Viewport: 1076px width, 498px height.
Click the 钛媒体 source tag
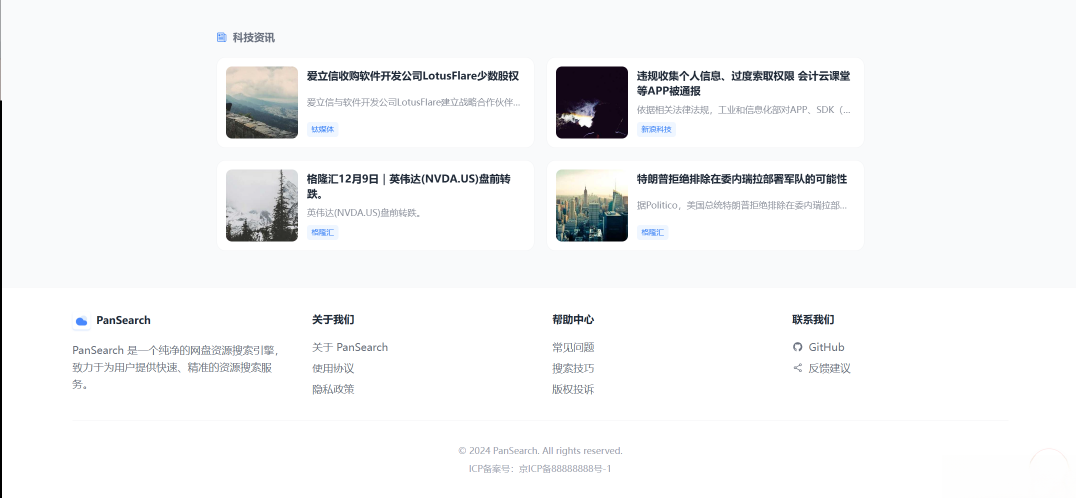[323, 129]
